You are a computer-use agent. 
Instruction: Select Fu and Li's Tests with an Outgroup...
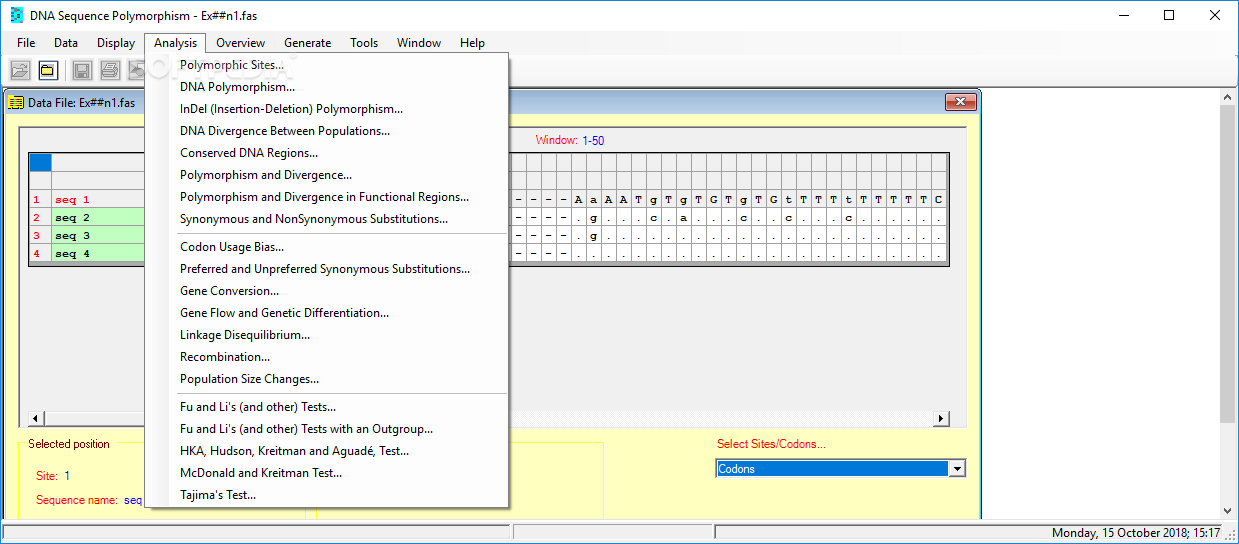click(x=327, y=429)
